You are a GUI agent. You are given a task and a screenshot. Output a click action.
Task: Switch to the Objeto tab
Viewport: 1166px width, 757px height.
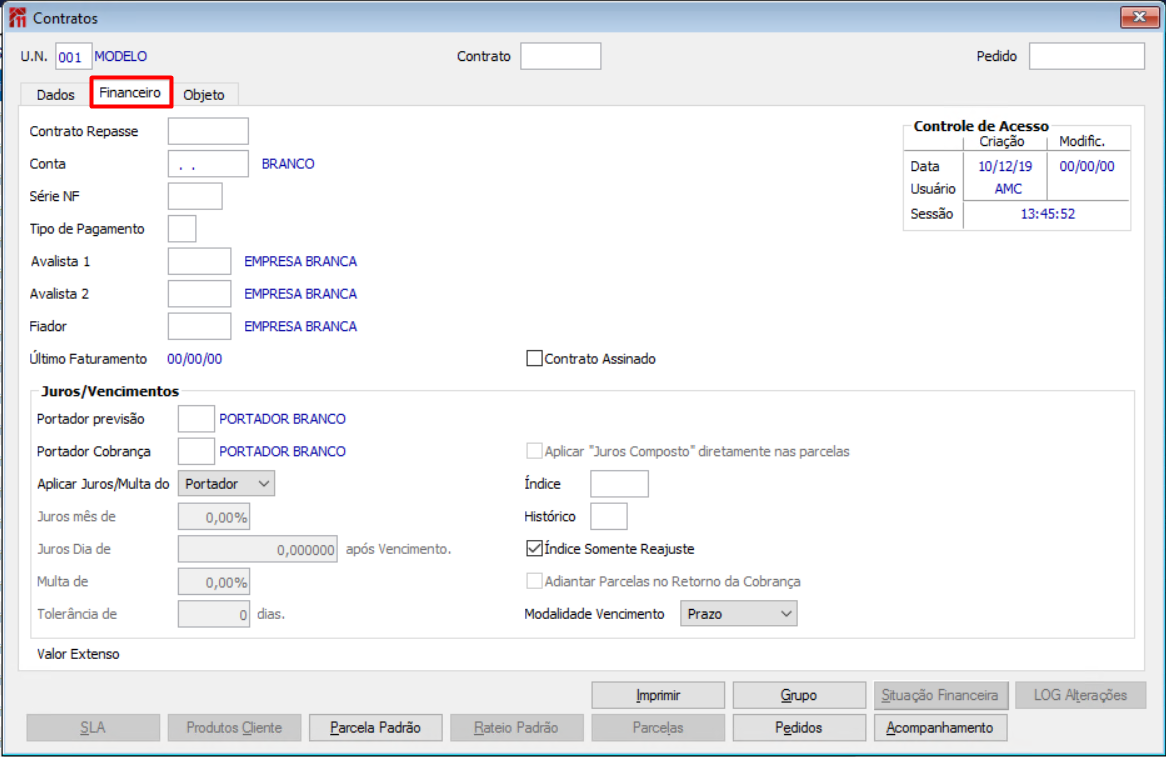click(204, 94)
